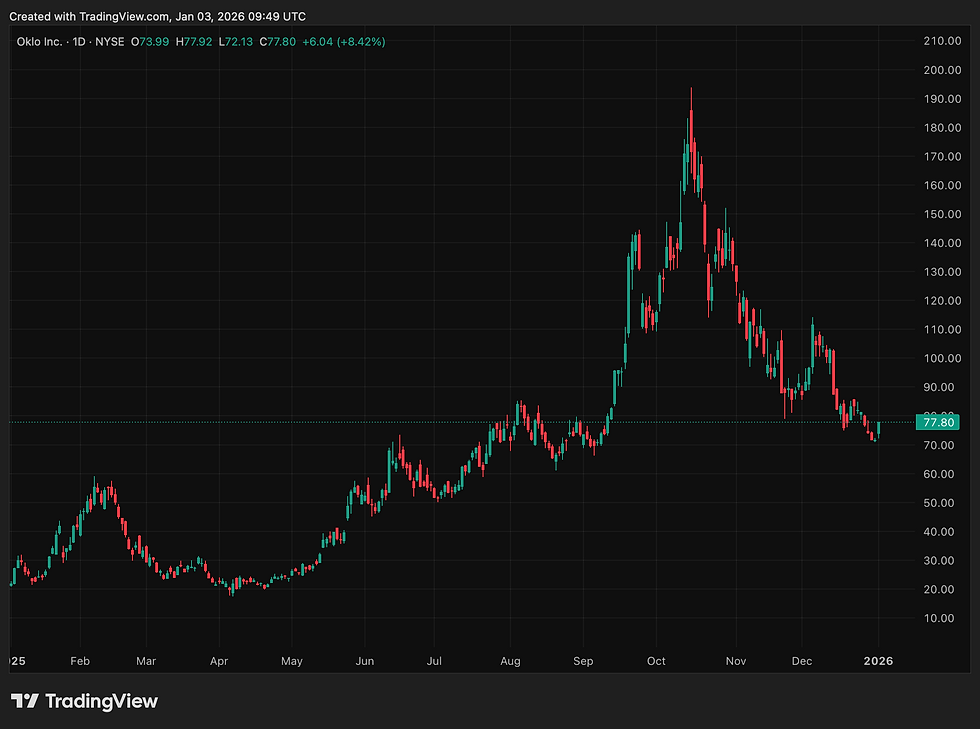The image size is (980, 729).
Task: Click the Feb label on time axis
Action: point(80,661)
